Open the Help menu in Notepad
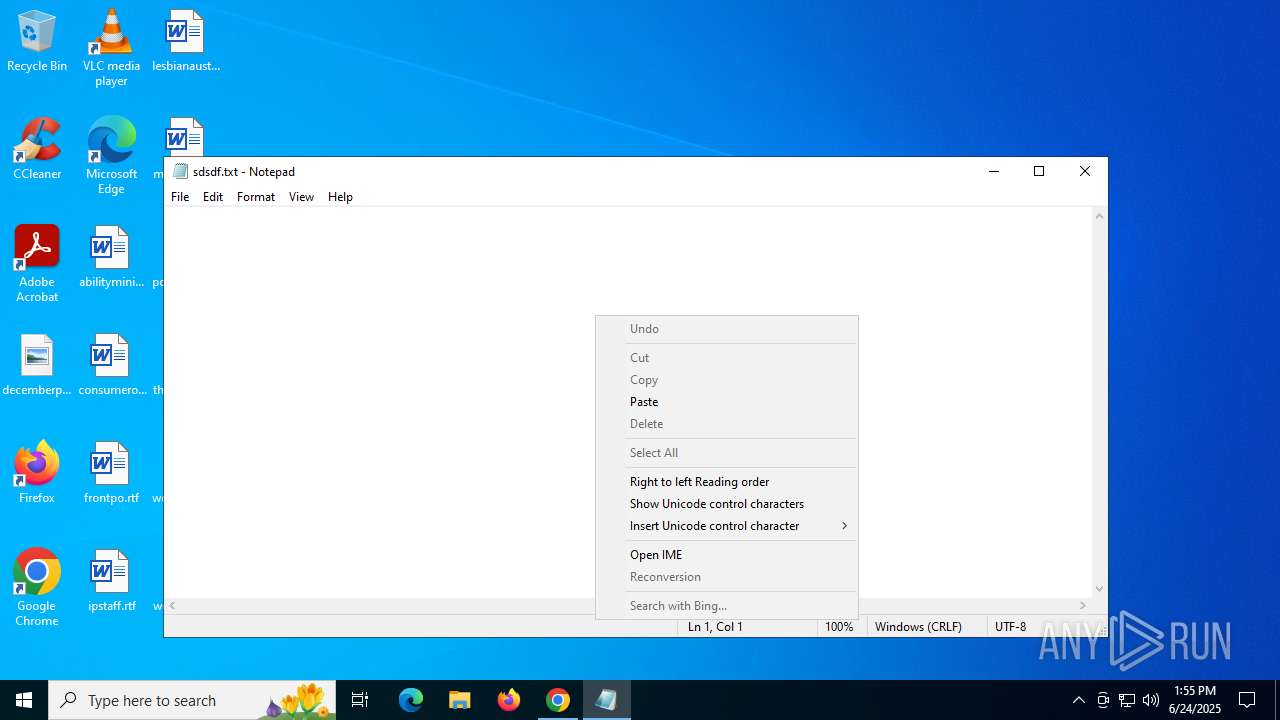This screenshot has height=720, width=1280. pos(340,197)
